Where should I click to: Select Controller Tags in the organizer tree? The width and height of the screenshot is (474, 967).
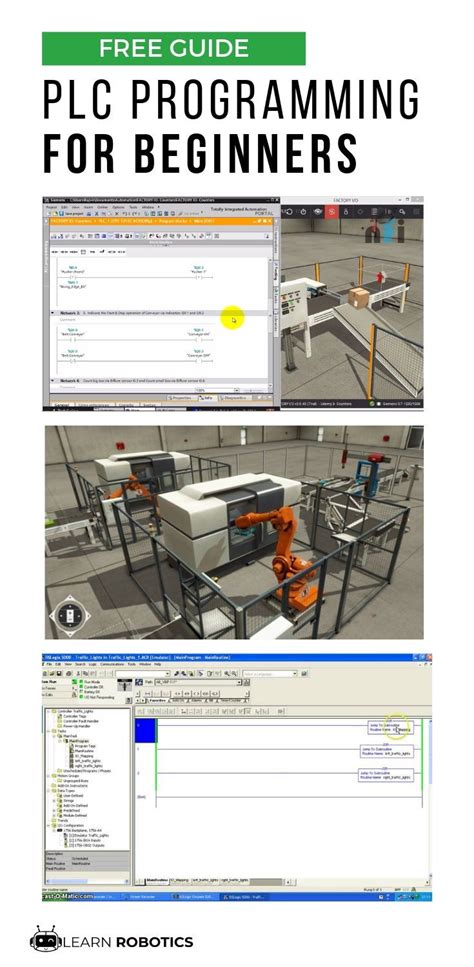(75, 716)
